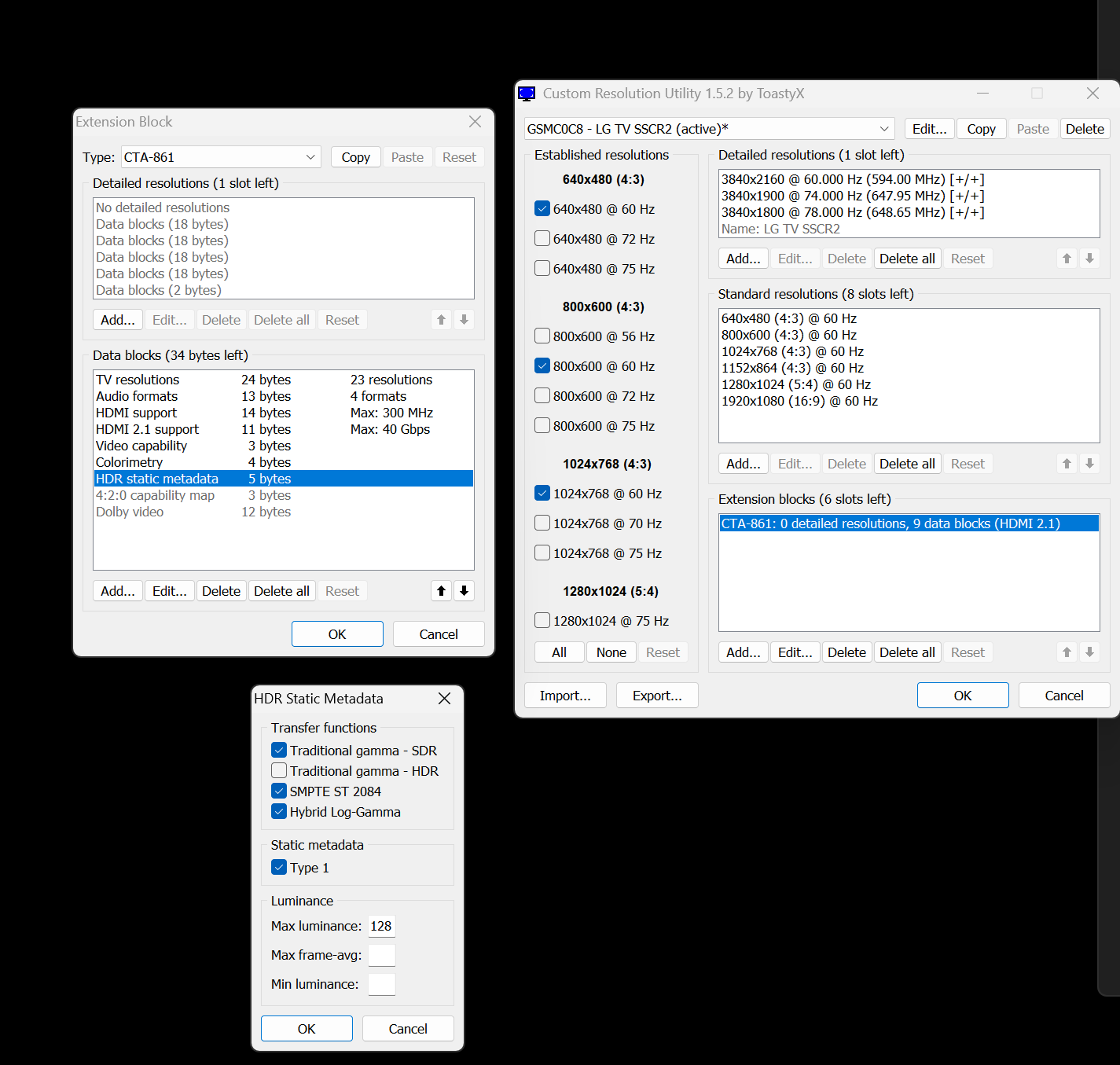Move selected standard resolution up with arrow
This screenshot has width=1120, height=1065.
click(1067, 463)
